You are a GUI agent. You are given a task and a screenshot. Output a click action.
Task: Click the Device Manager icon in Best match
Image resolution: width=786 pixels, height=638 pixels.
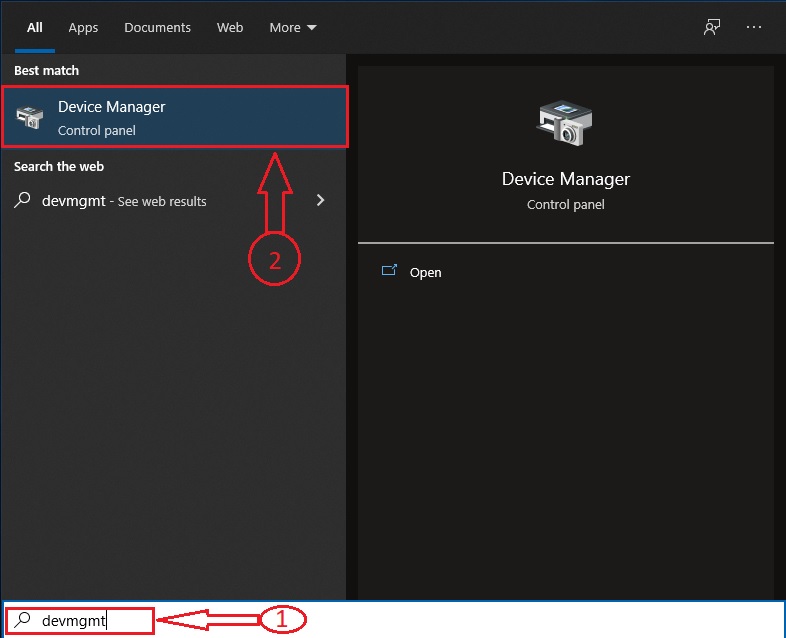coord(30,117)
